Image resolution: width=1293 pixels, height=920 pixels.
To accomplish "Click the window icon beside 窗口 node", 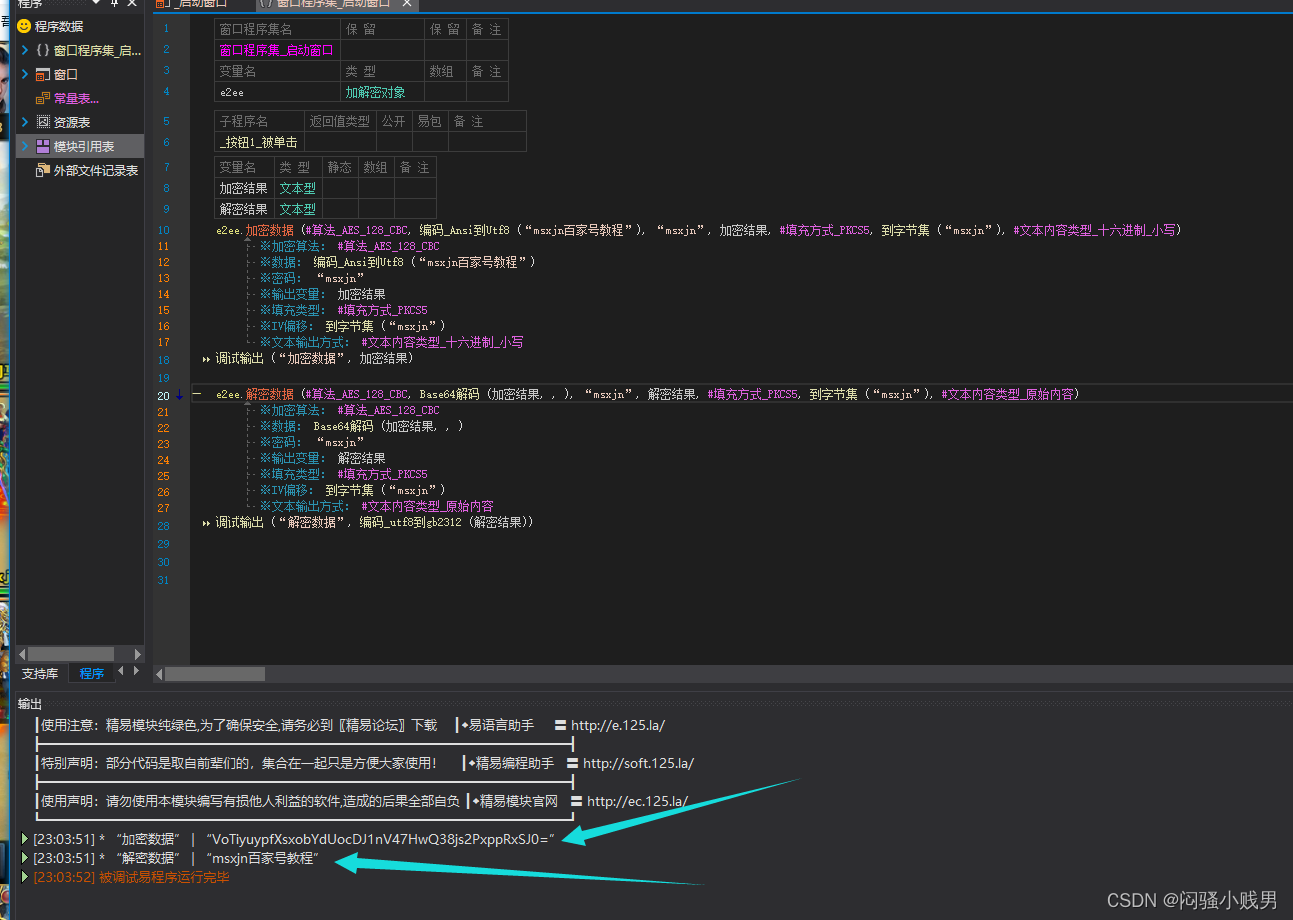I will click(43, 74).
